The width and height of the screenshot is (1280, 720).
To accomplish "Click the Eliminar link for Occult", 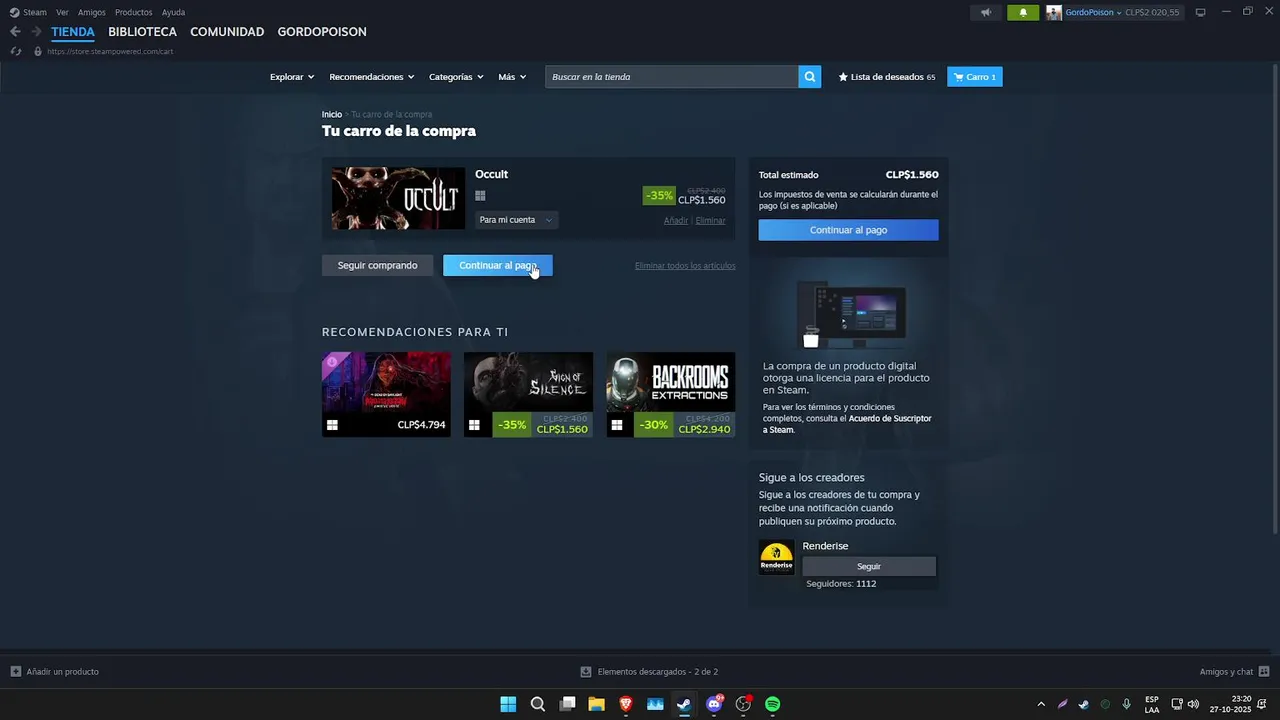I will click(711, 220).
